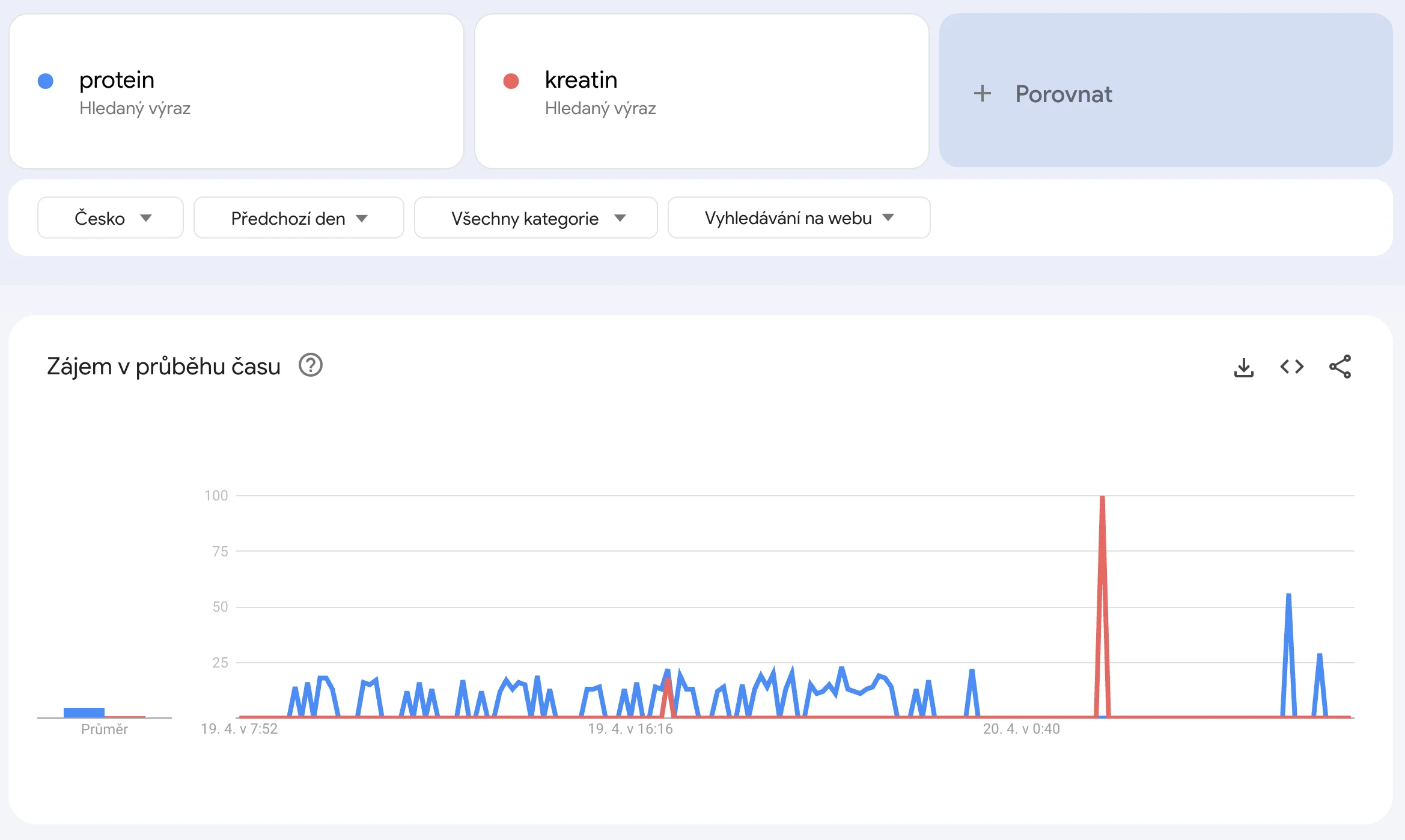Click the blue Průměr average bar
This screenshot has height=840, width=1405.
(84, 711)
